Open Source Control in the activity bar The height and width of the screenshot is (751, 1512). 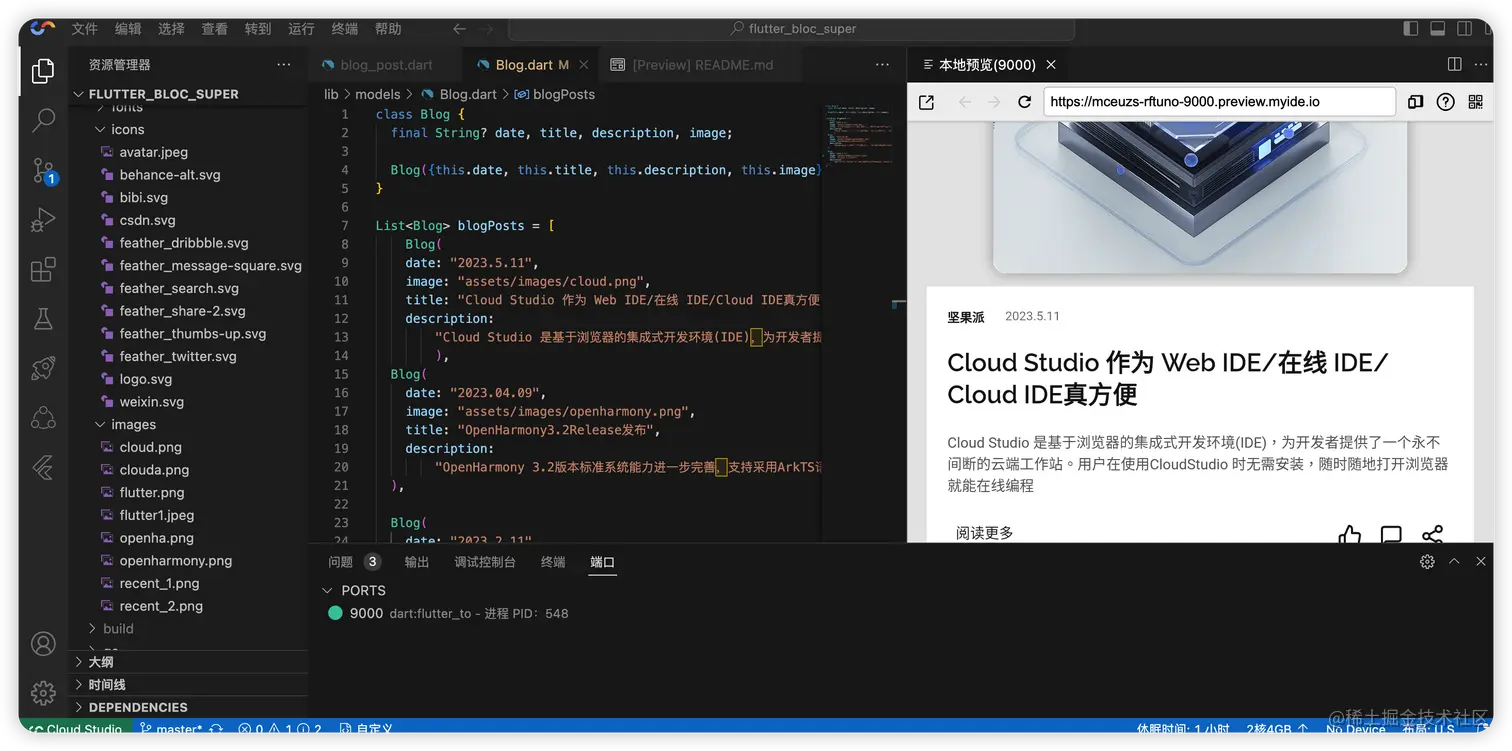pyautogui.click(x=42, y=170)
